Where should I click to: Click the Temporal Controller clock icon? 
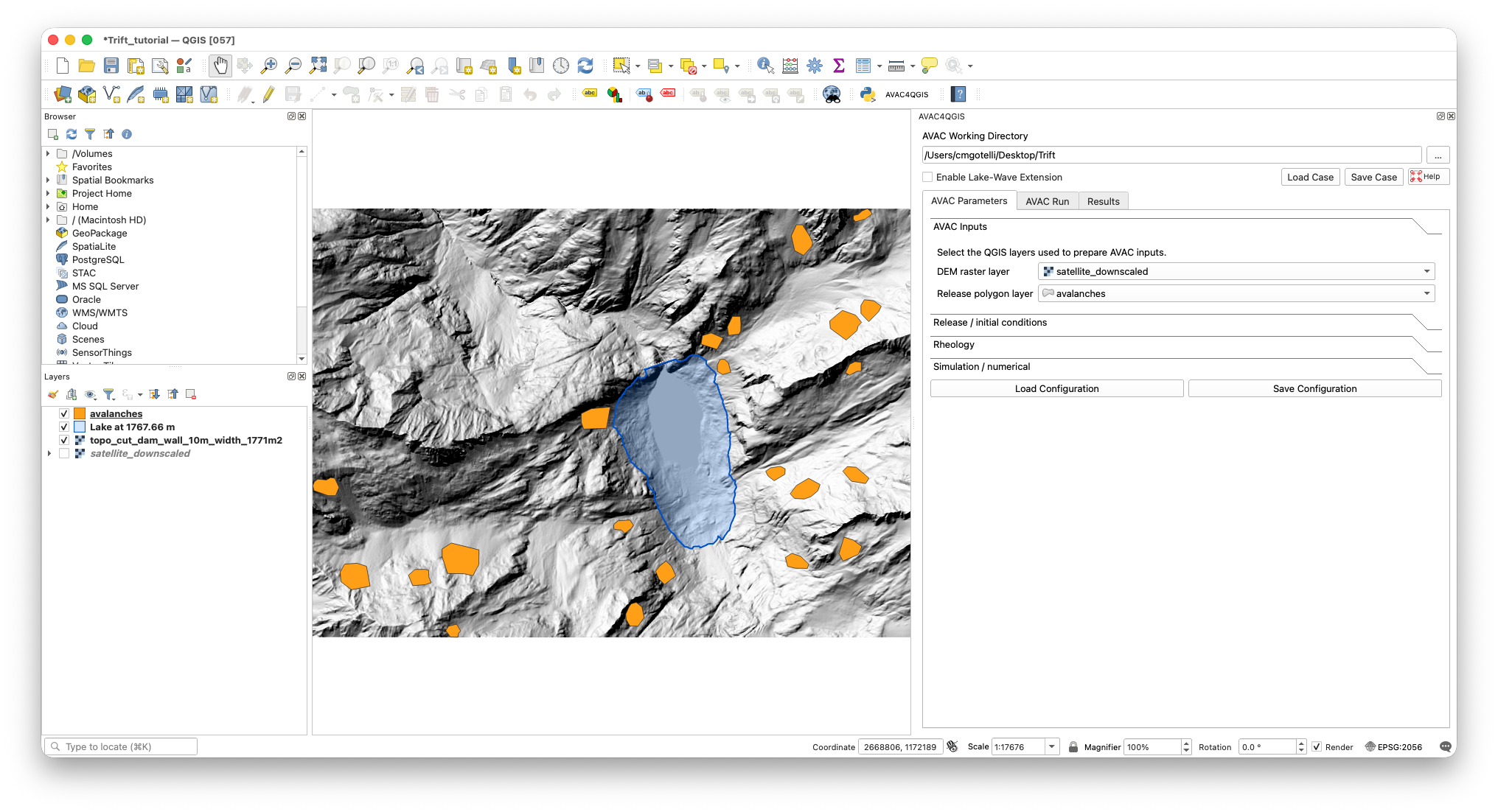(x=561, y=66)
